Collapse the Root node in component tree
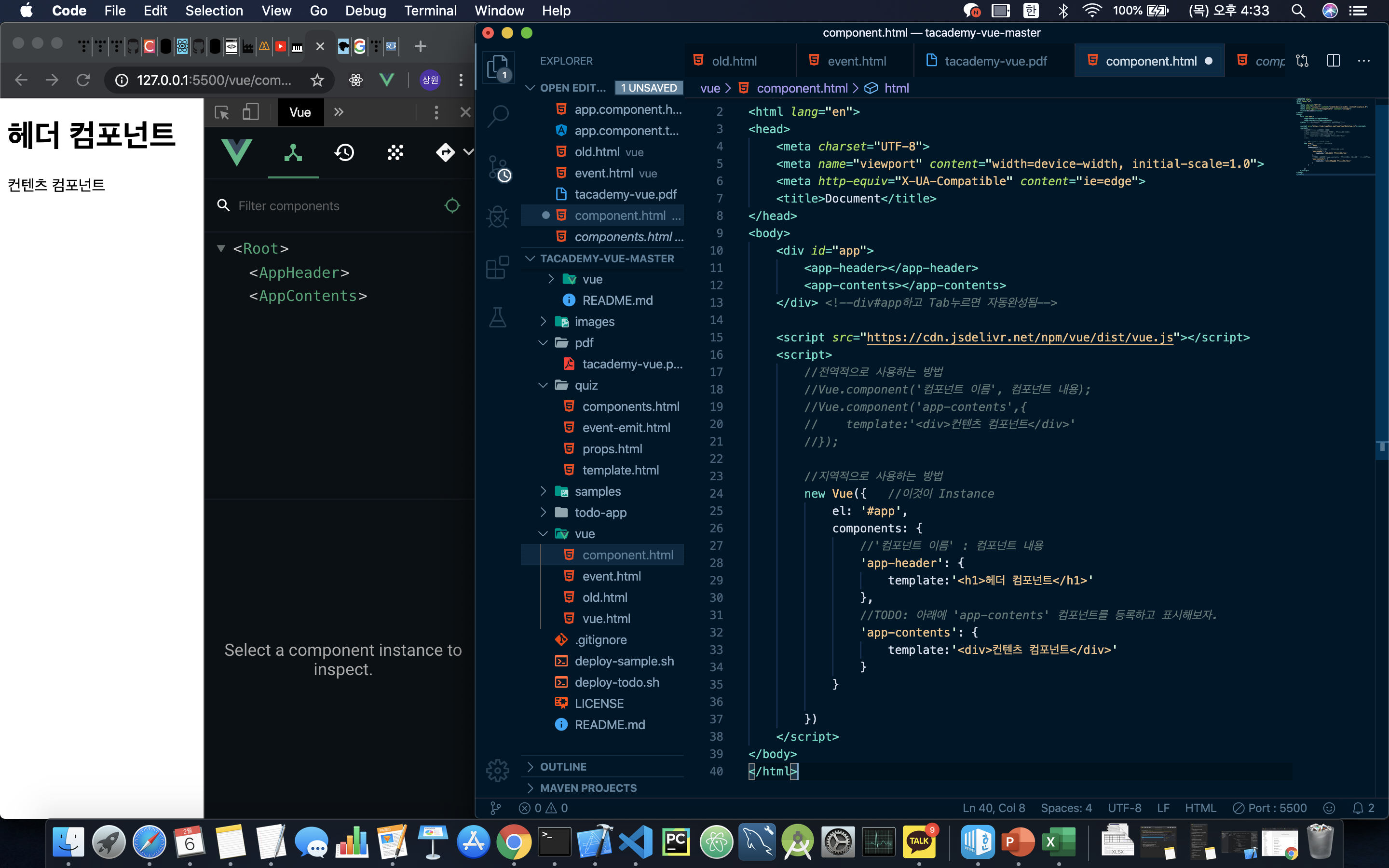The height and width of the screenshot is (868, 1389). [221, 248]
